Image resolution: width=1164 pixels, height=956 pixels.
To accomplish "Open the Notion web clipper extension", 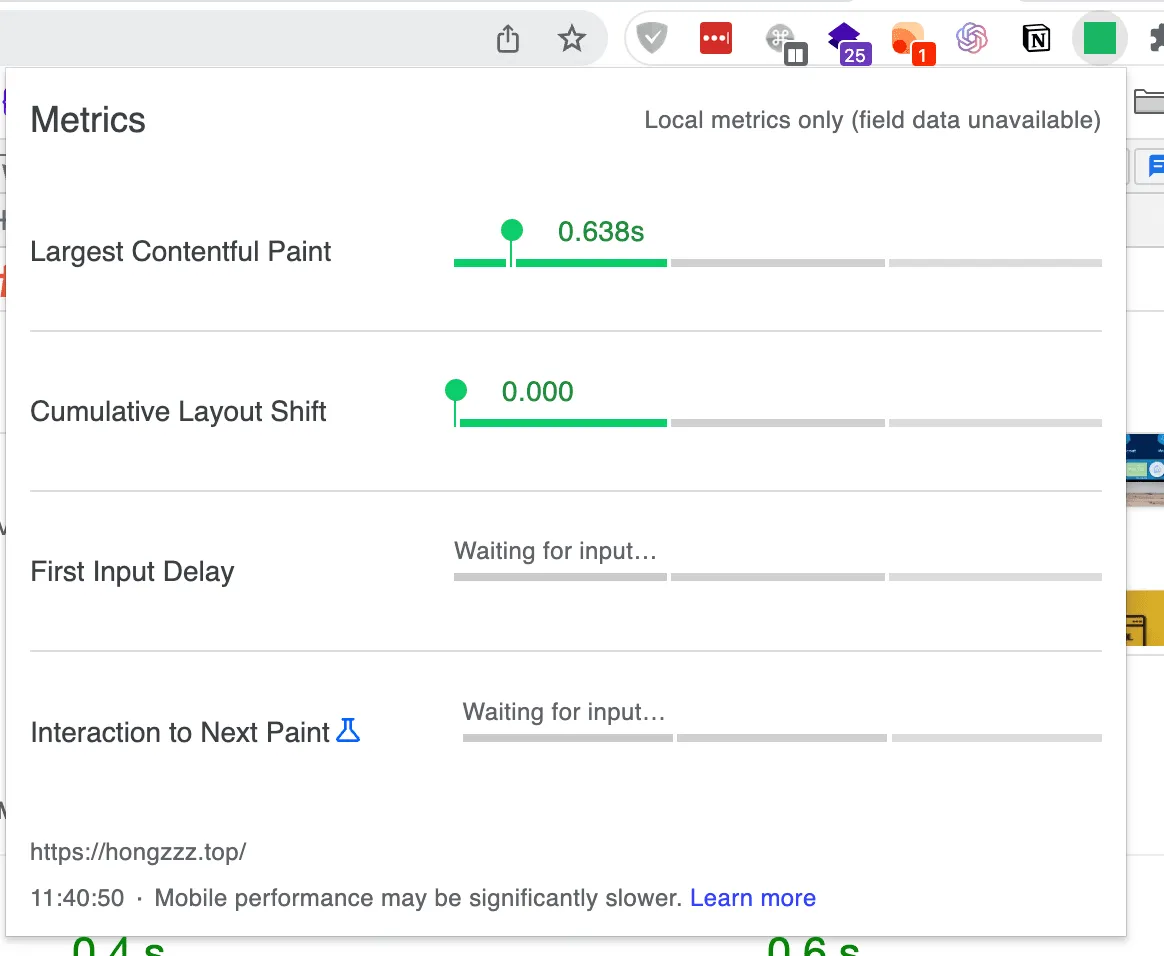I will coord(1037,39).
